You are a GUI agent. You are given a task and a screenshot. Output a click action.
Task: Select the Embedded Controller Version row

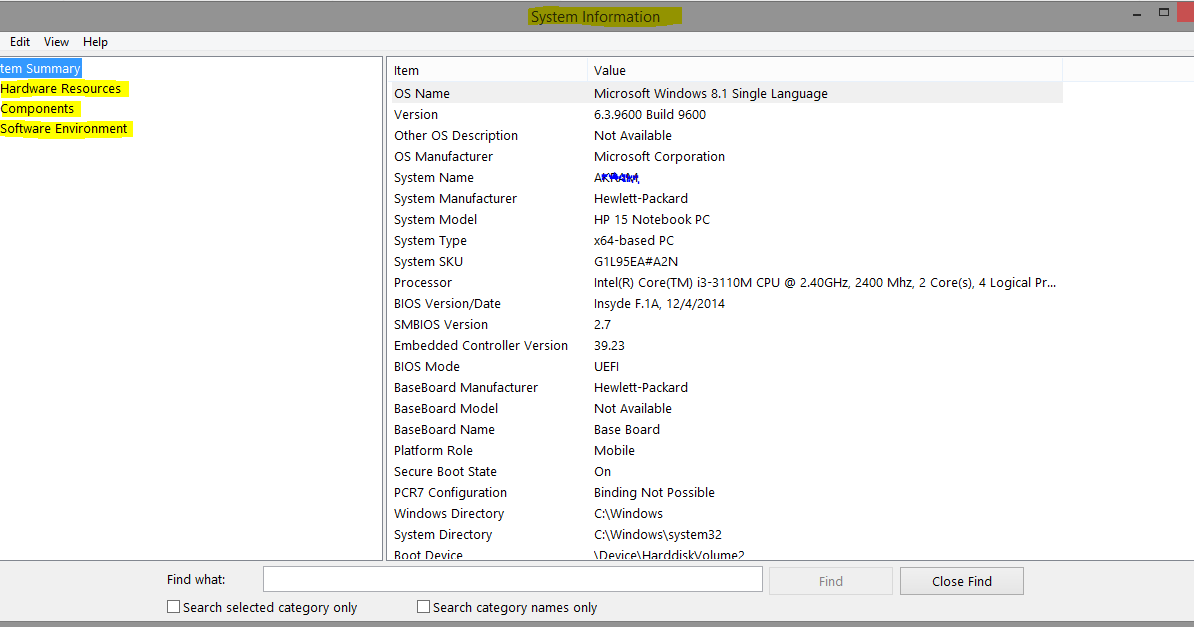pos(725,345)
